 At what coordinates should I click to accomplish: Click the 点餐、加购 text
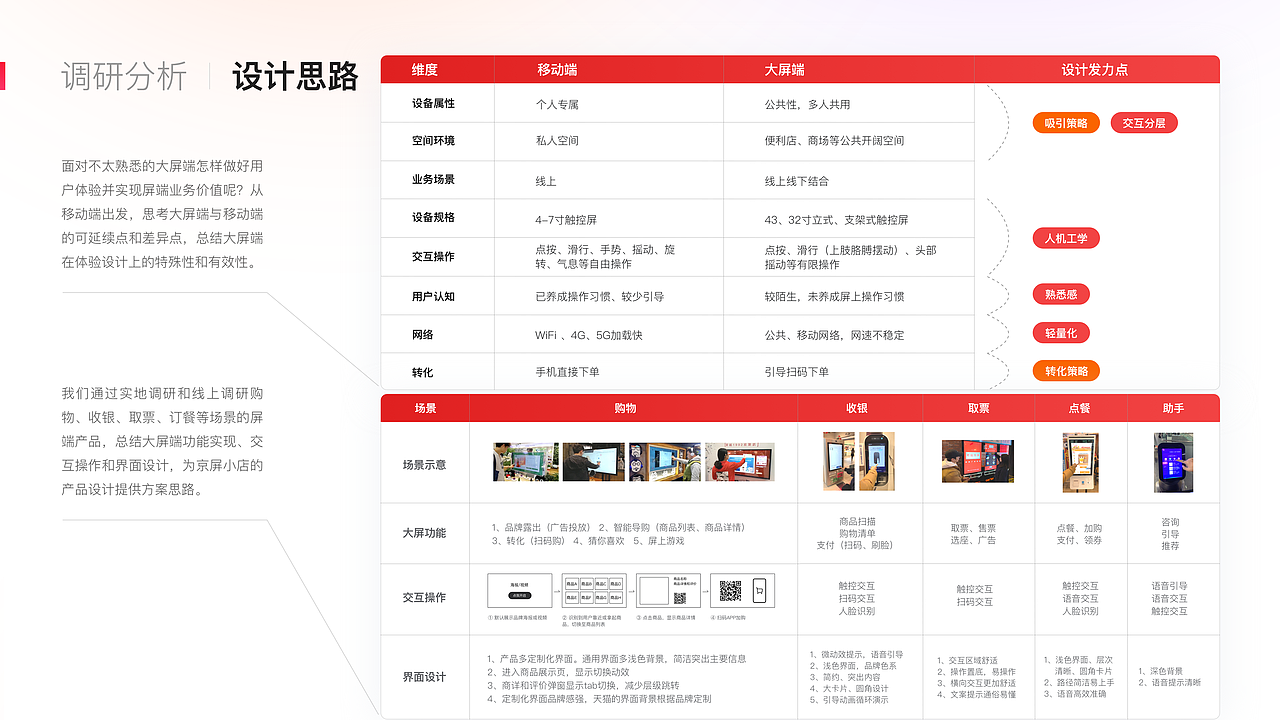click(x=1080, y=528)
